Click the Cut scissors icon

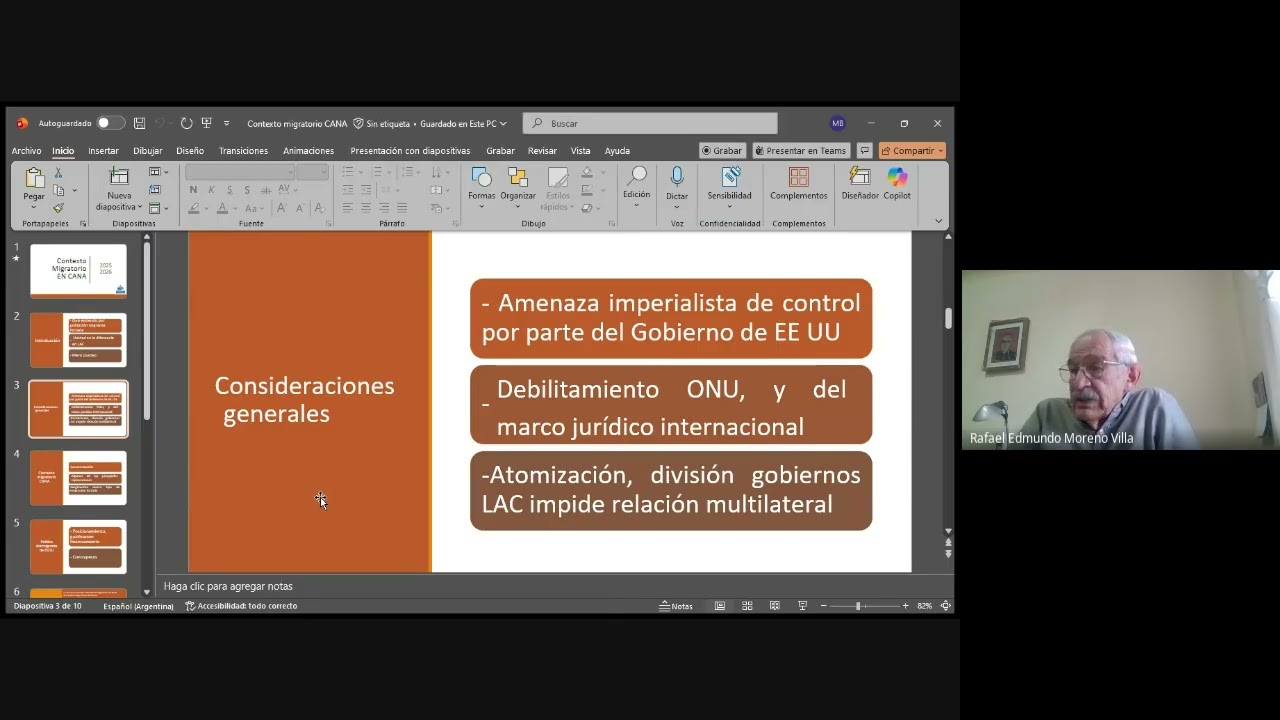coord(58,173)
